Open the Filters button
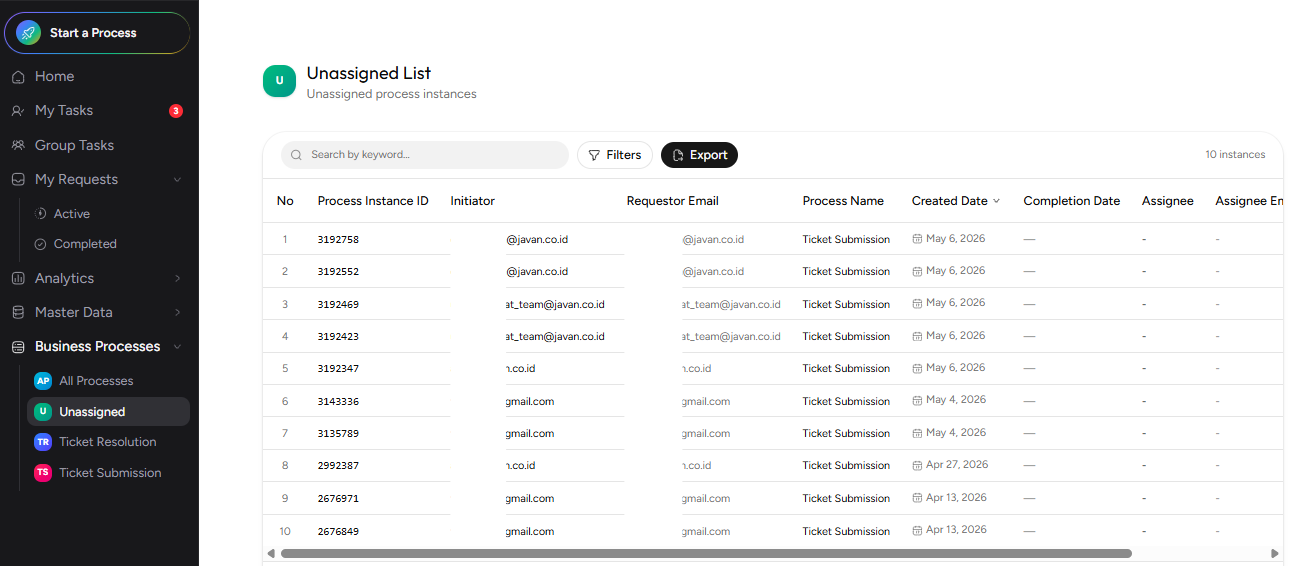This screenshot has width=1292, height=566. [x=615, y=155]
